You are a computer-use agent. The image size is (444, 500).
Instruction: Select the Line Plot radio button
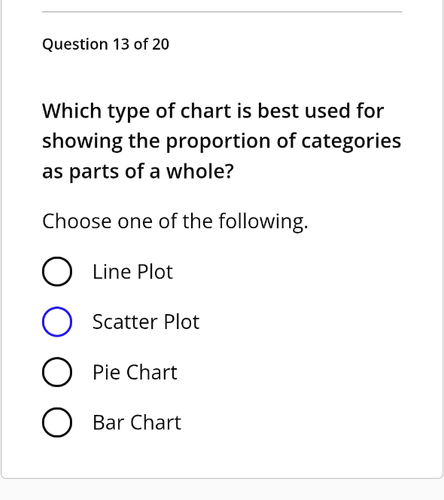[57, 271]
